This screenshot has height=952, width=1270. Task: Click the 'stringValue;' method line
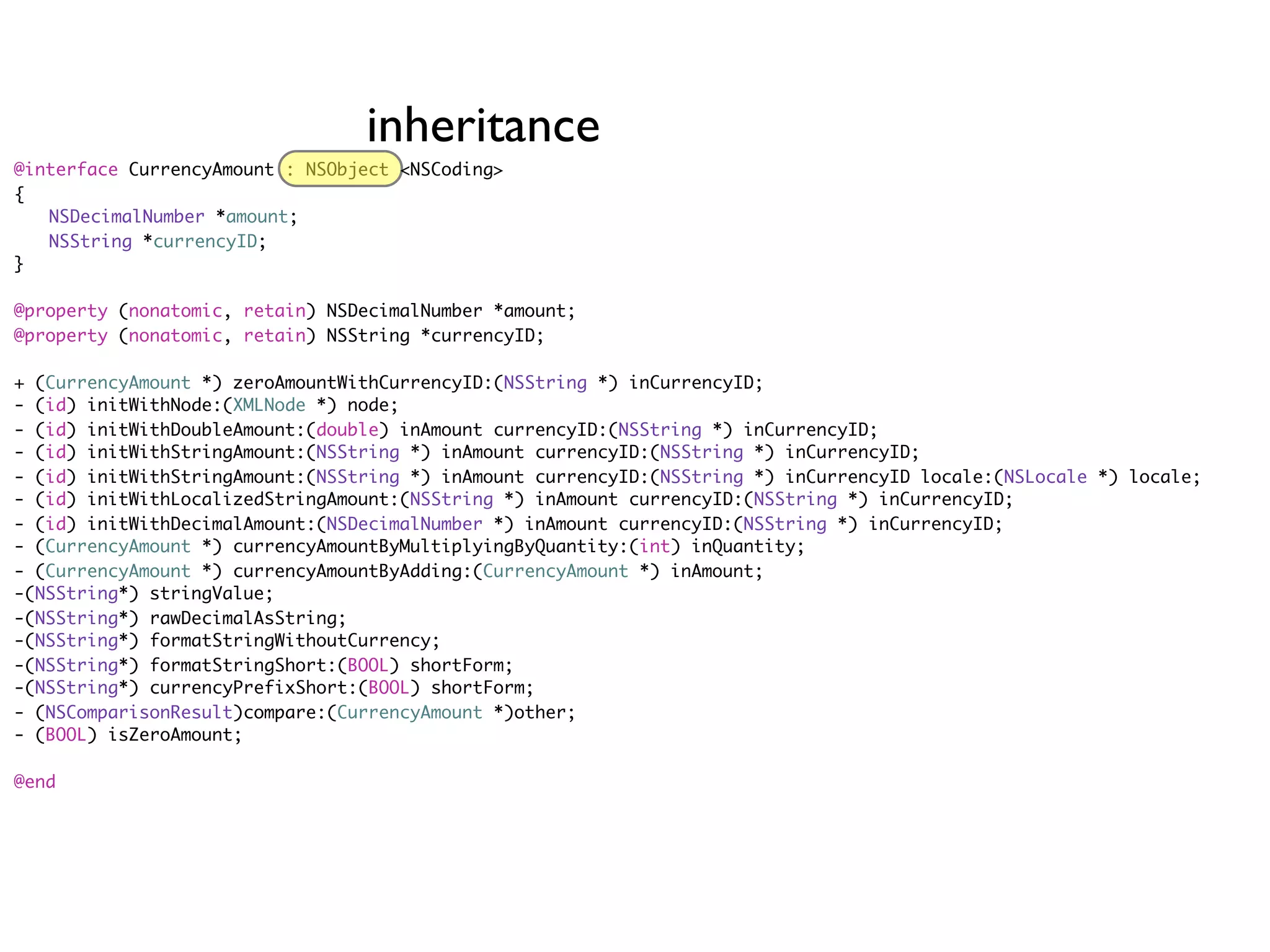click(x=143, y=593)
